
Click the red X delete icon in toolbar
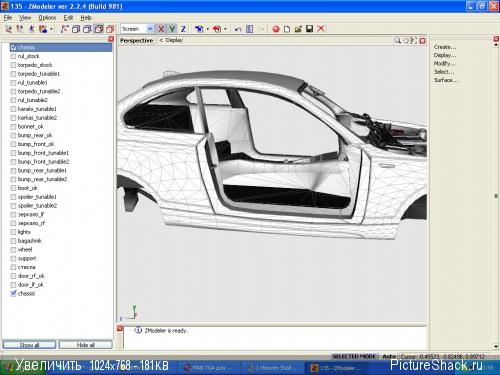tap(321, 29)
